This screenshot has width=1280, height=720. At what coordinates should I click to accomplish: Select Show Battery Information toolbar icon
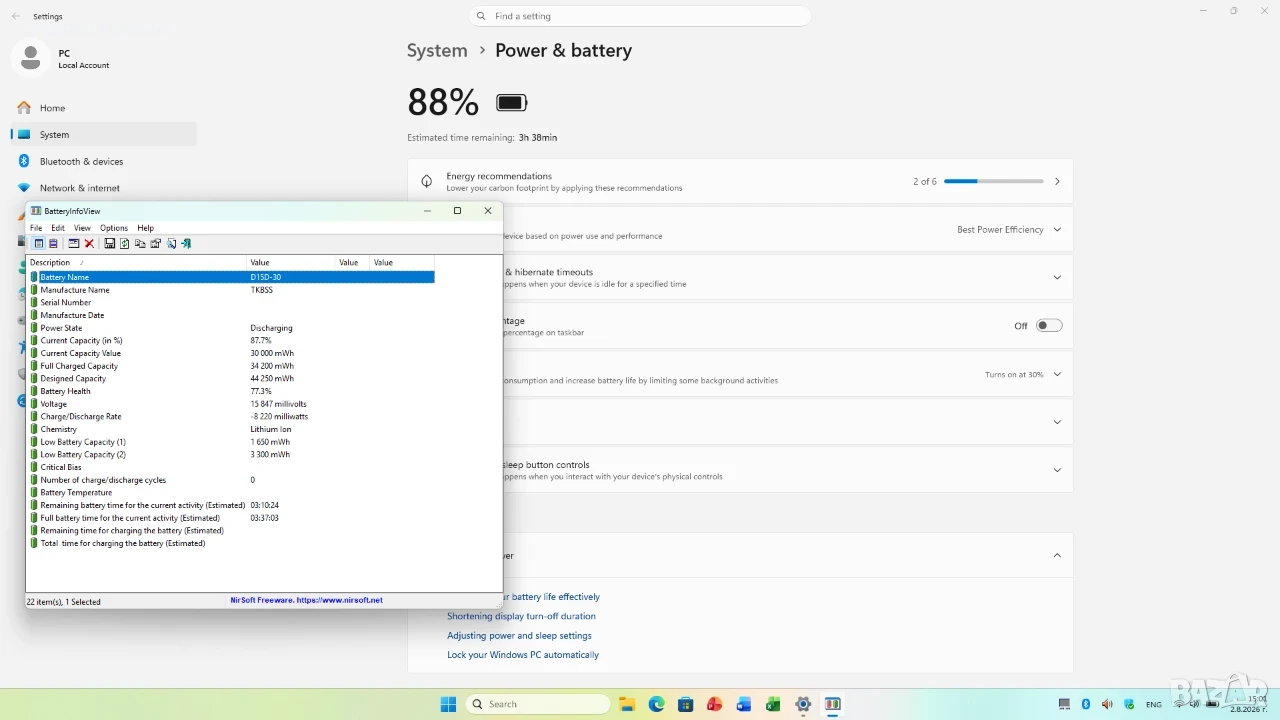coord(39,243)
